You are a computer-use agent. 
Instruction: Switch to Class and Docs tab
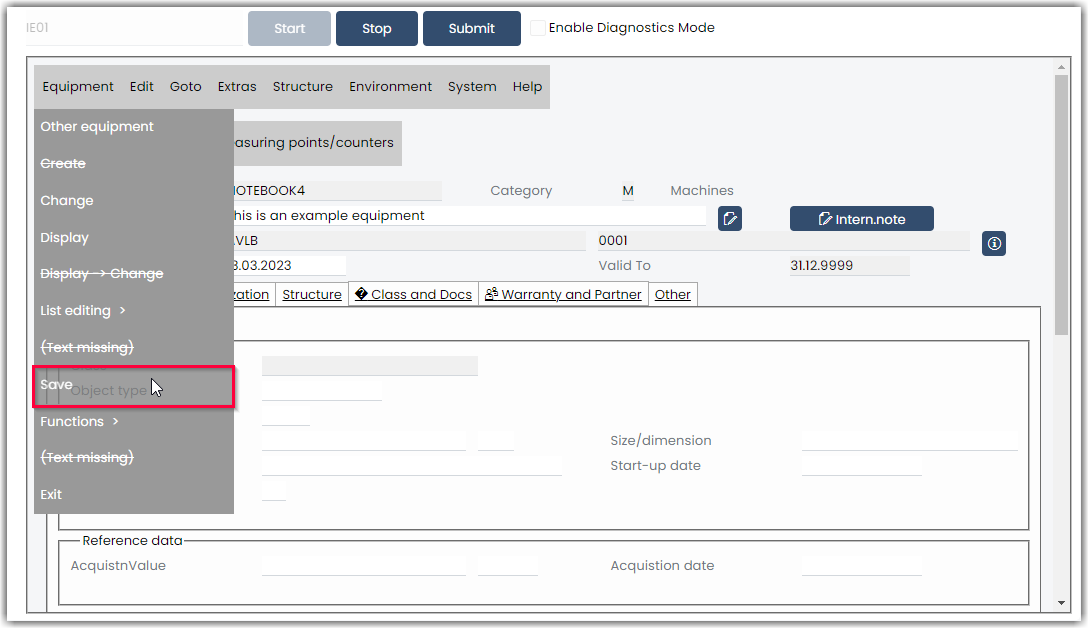(x=413, y=294)
